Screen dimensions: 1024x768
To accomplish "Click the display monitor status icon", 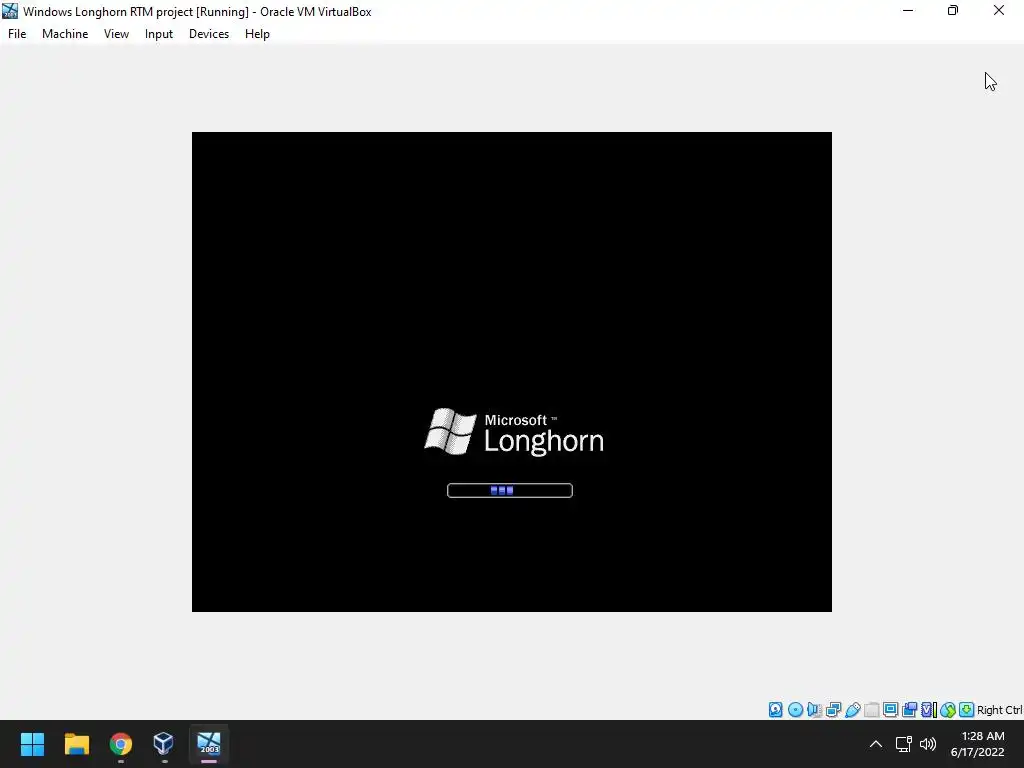I will coord(890,710).
